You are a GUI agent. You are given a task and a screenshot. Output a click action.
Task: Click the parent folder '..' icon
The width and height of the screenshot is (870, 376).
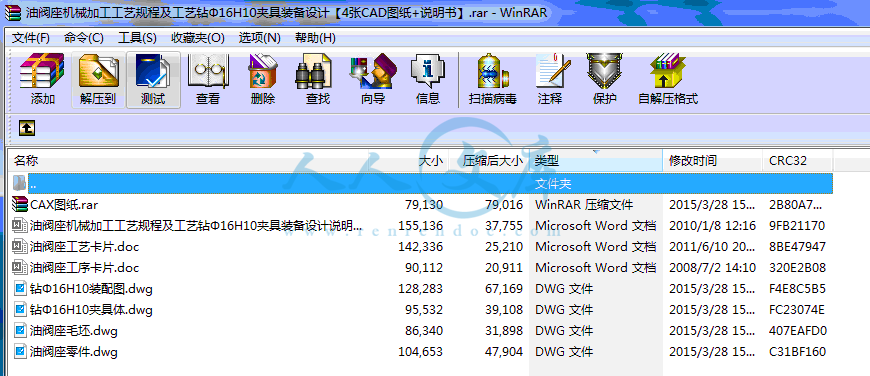click(x=20, y=184)
